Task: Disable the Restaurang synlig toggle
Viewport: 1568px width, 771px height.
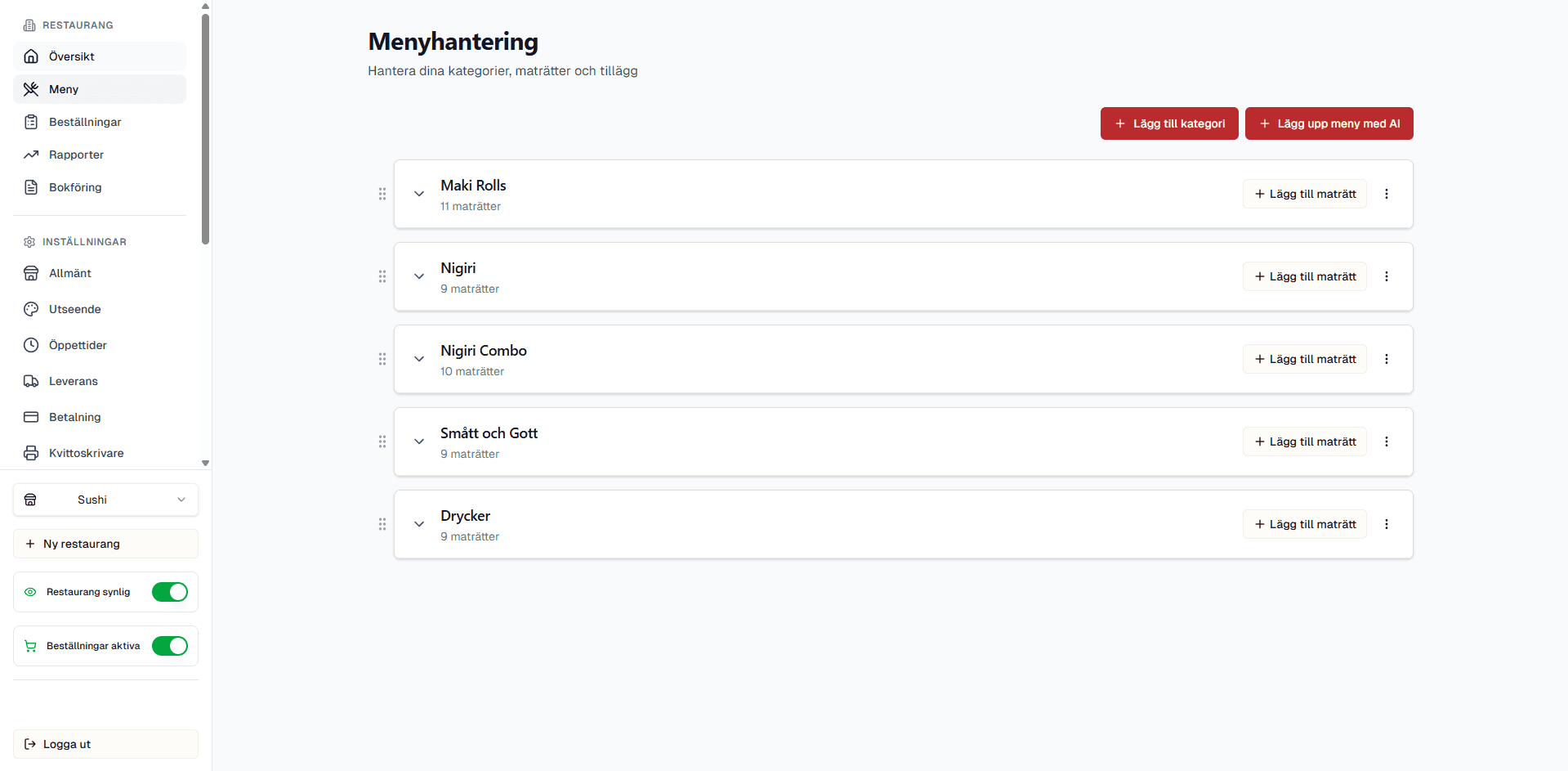Action: [169, 592]
